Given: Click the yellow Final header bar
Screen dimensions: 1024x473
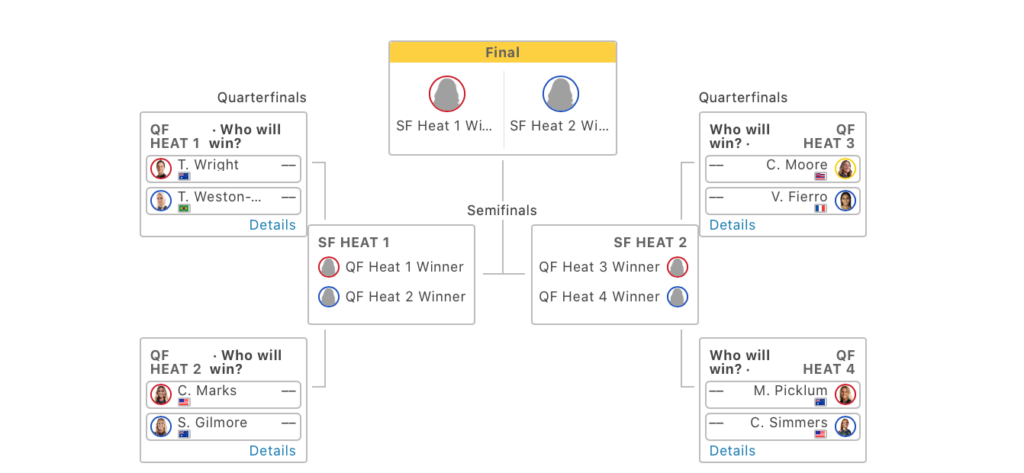Looking at the screenshot, I should (x=502, y=53).
